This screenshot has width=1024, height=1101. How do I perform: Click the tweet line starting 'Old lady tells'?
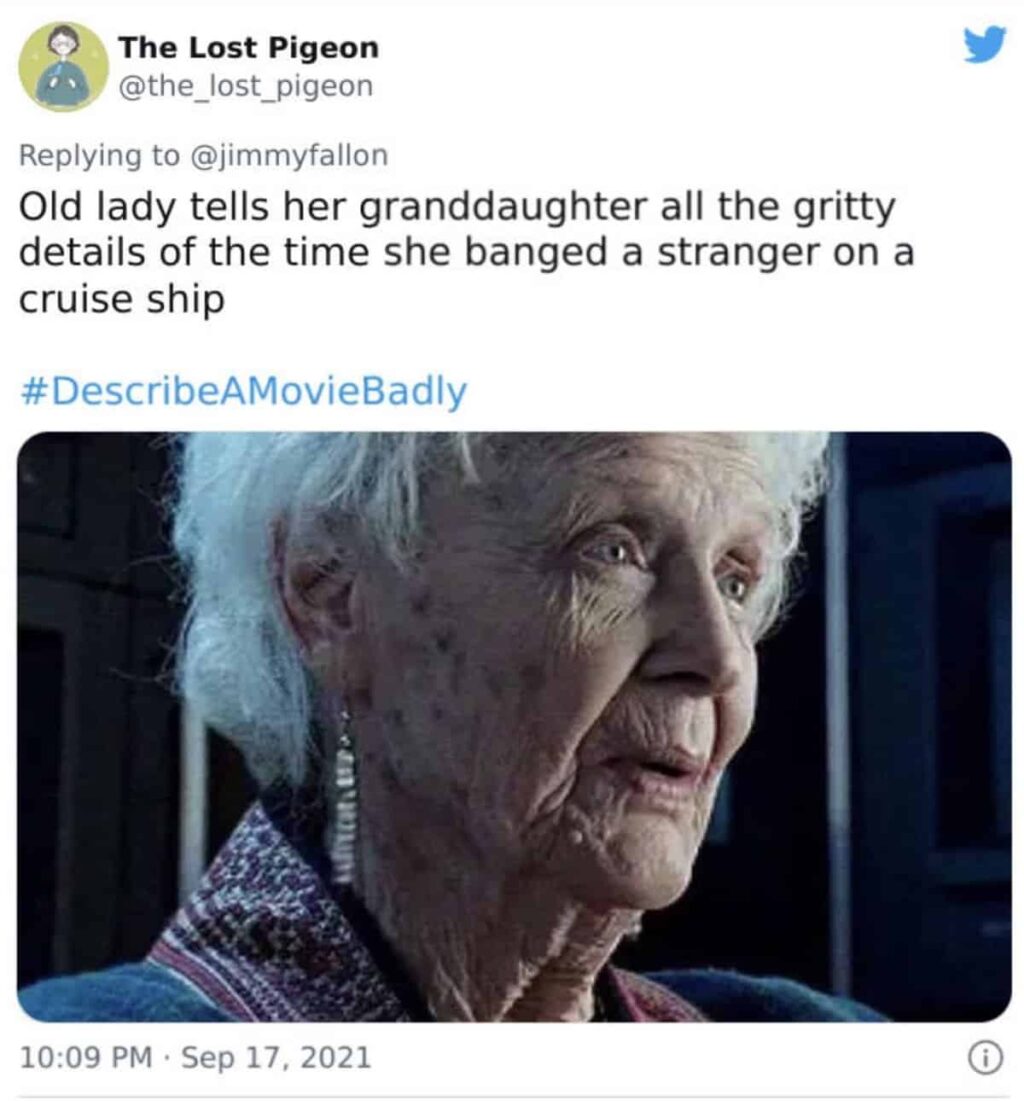(x=457, y=208)
